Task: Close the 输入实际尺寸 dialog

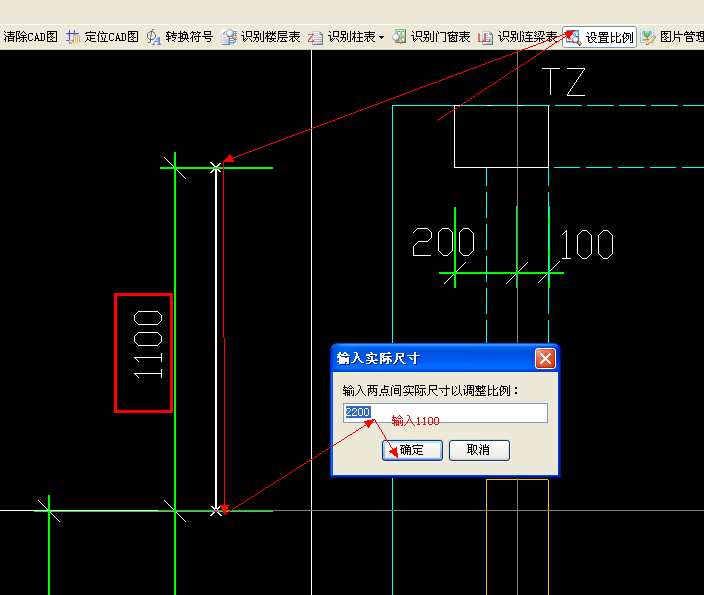Action: pos(545,359)
